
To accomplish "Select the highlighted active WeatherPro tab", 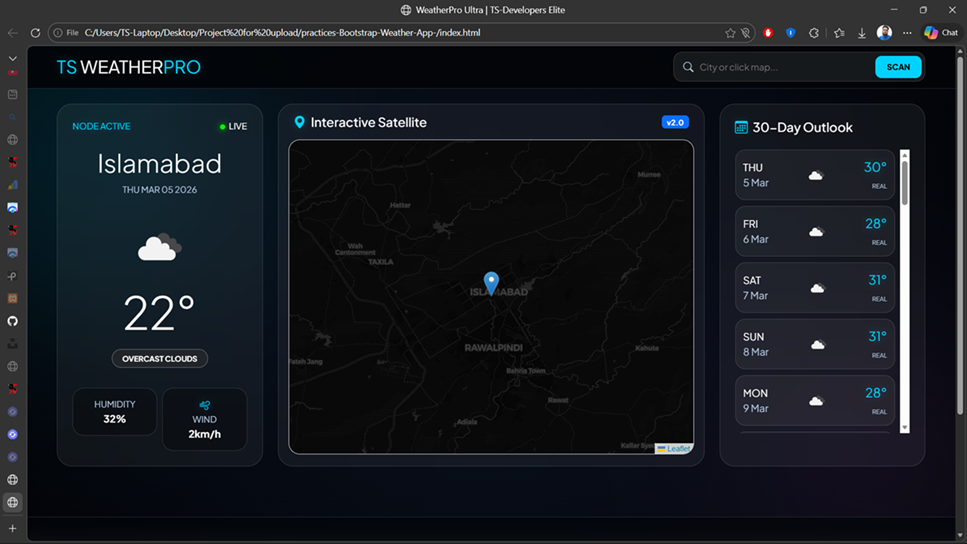I will [12, 503].
